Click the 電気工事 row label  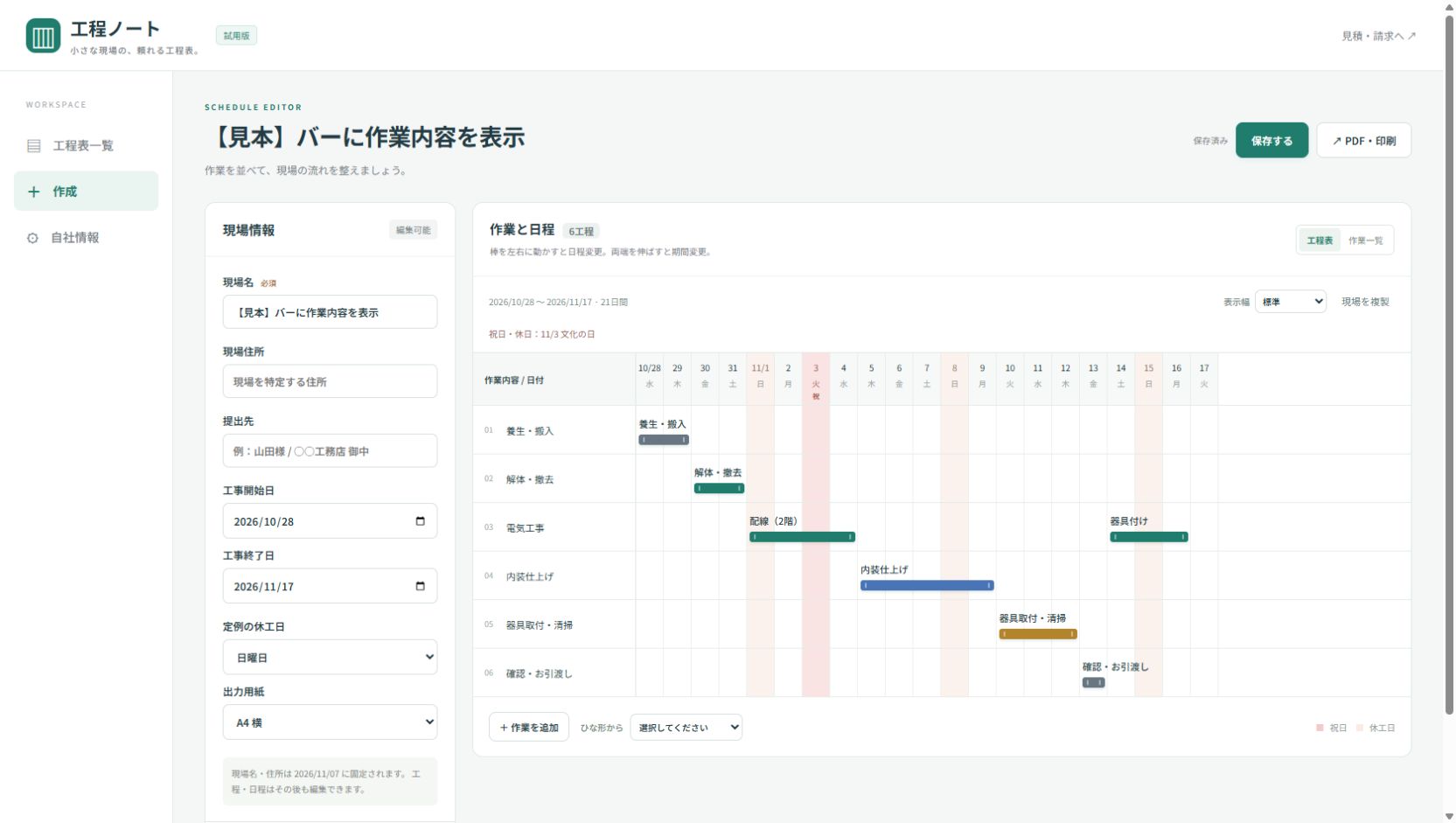point(525,528)
